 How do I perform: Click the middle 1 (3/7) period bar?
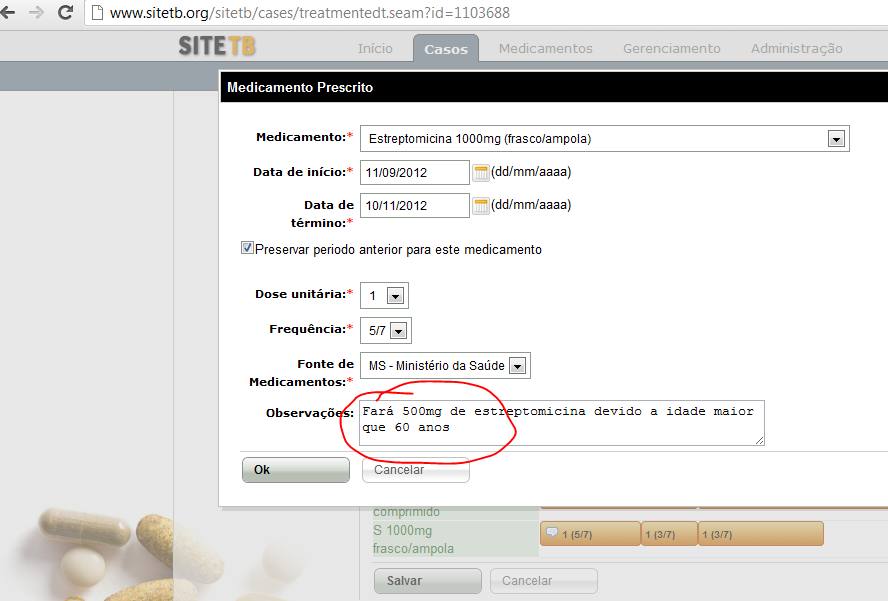[x=669, y=534]
